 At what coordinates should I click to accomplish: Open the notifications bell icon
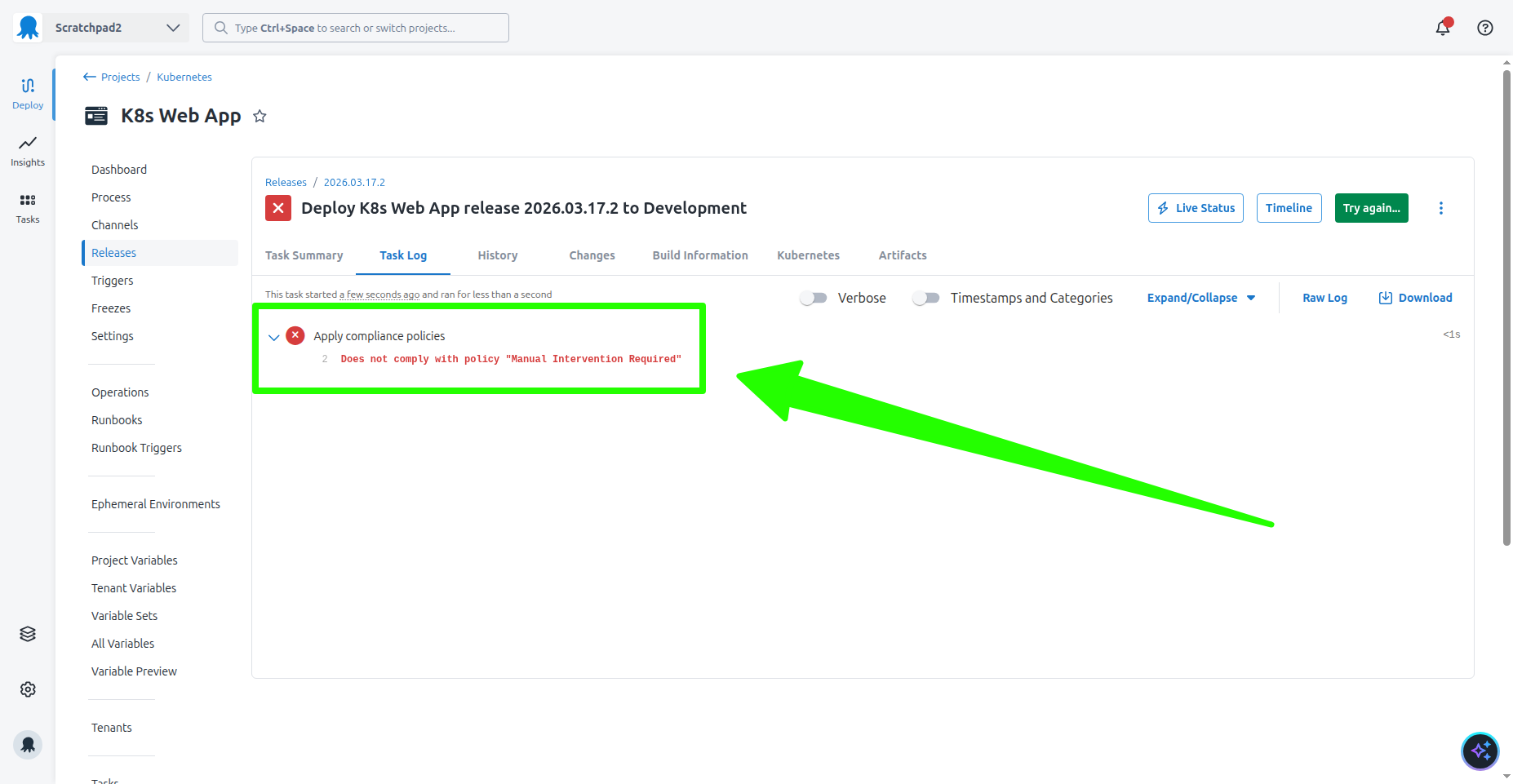(1442, 28)
